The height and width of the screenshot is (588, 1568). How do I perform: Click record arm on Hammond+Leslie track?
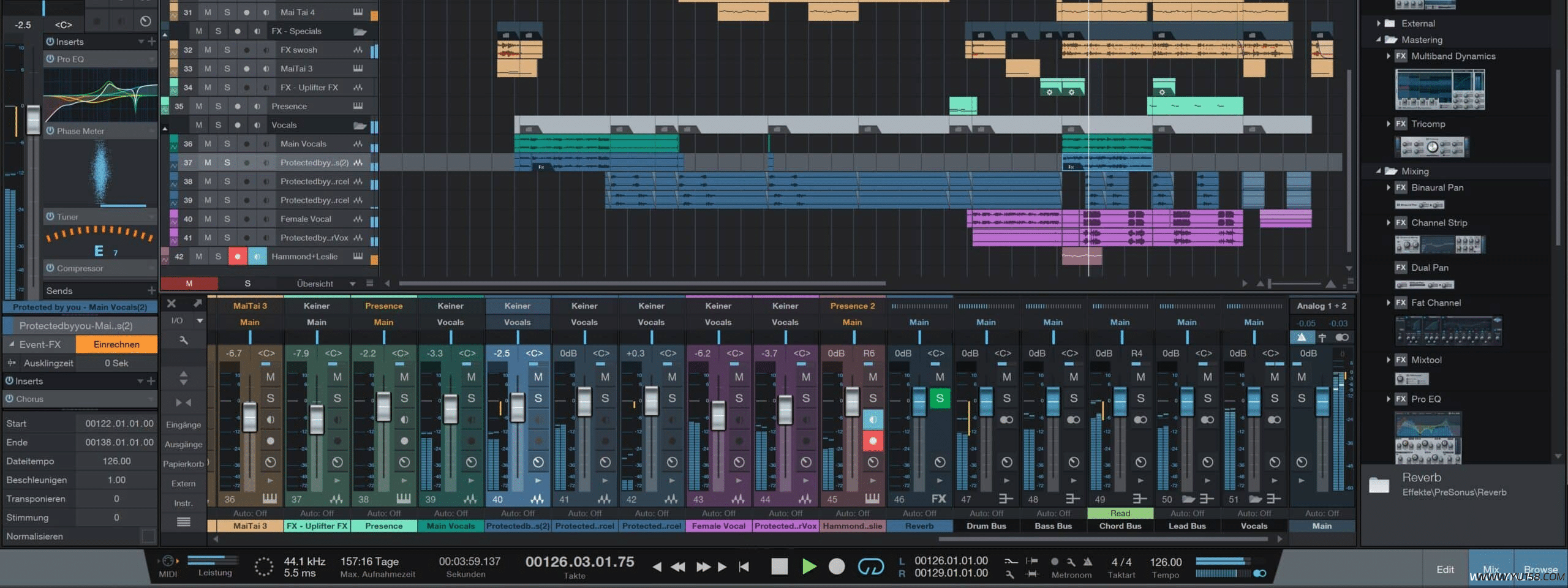pos(238,257)
